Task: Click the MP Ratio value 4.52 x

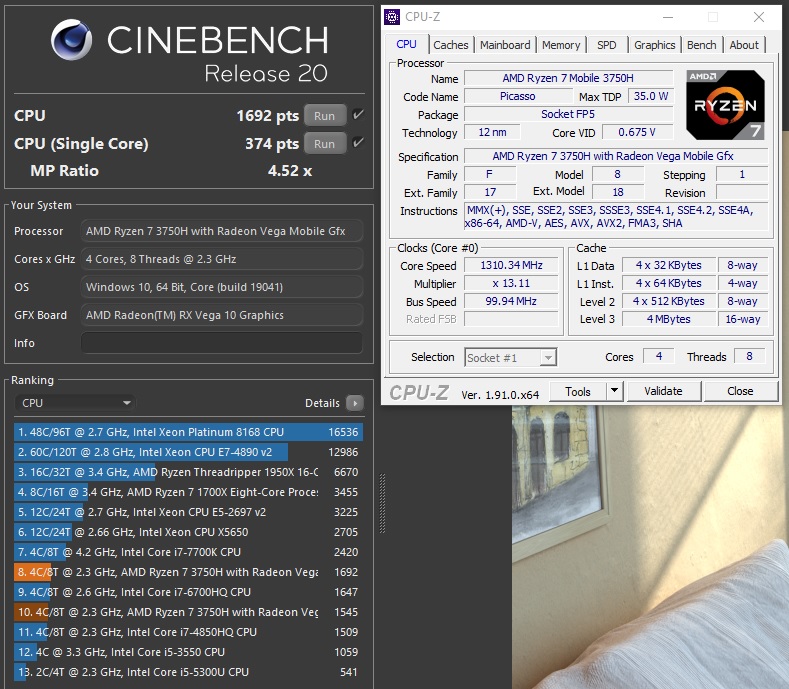Action: (290, 171)
